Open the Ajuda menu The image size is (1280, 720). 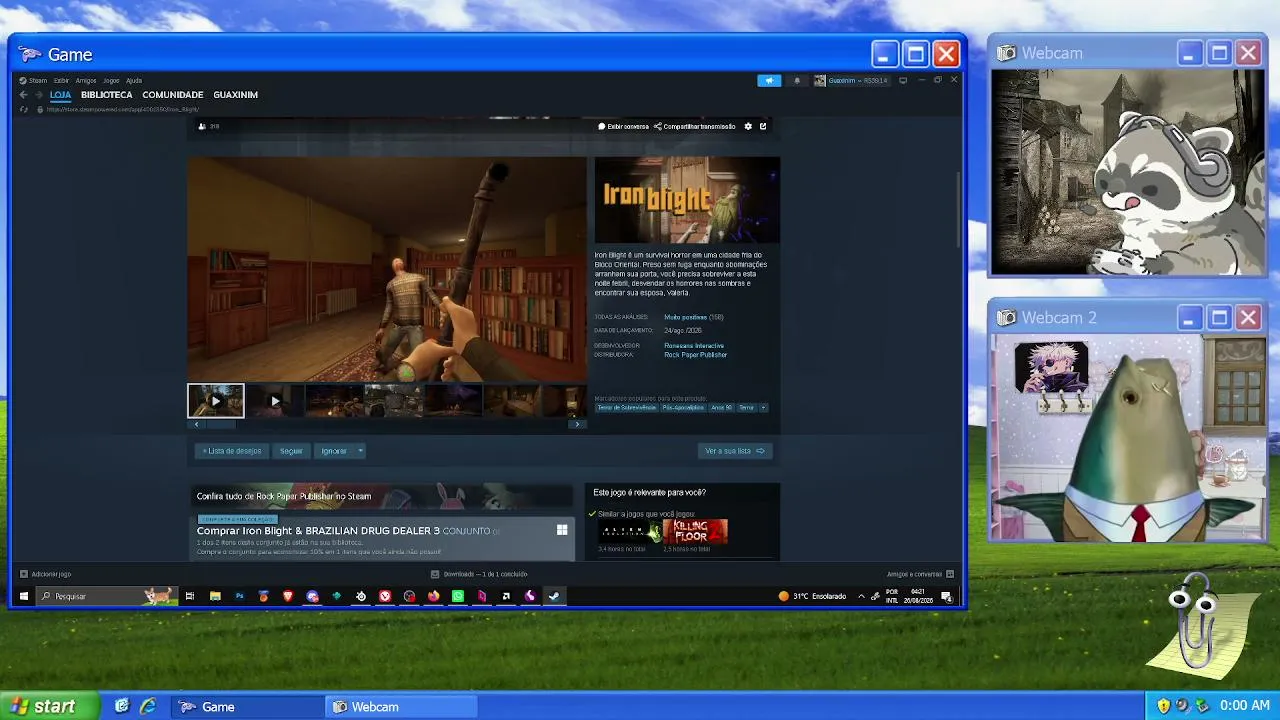click(x=134, y=80)
